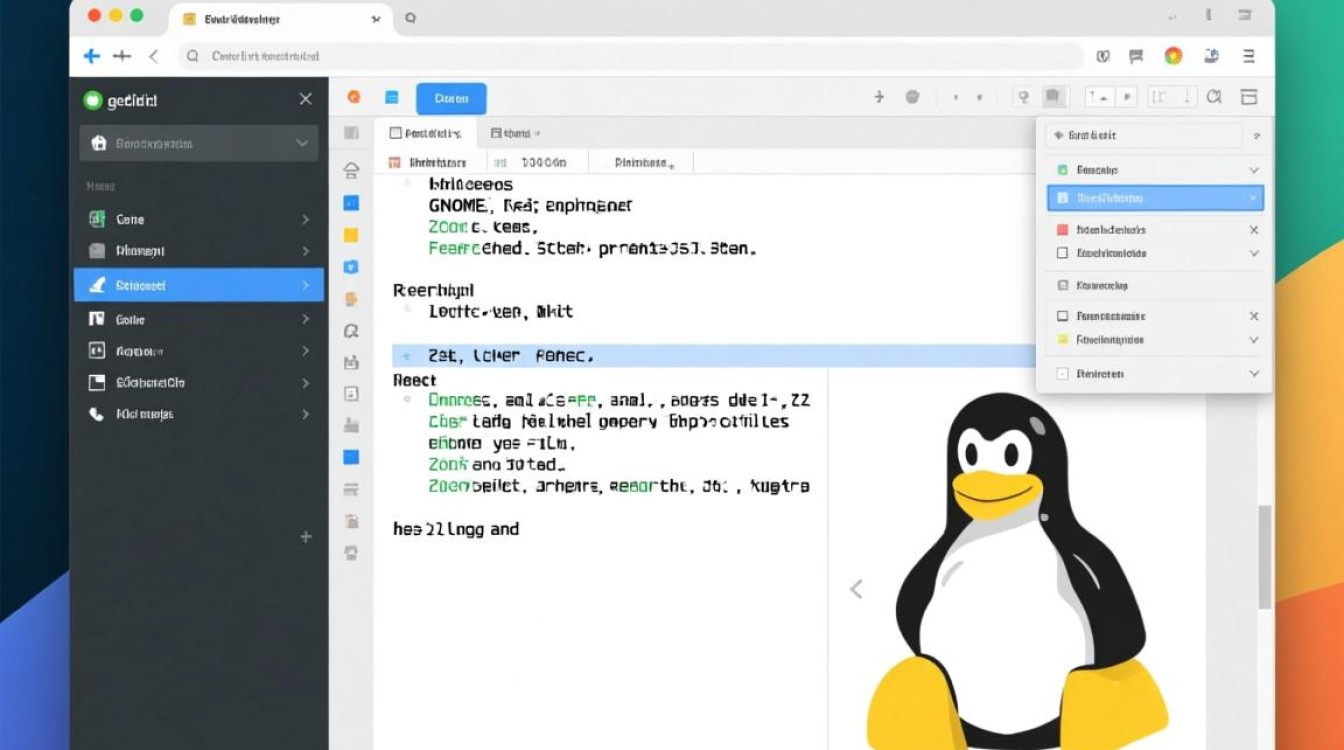Select the home icon in the left tool strip
This screenshot has width=1344, height=750.
tap(351, 170)
